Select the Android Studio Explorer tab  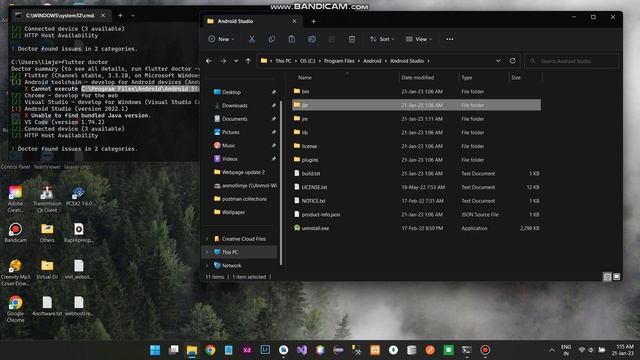click(x=251, y=21)
